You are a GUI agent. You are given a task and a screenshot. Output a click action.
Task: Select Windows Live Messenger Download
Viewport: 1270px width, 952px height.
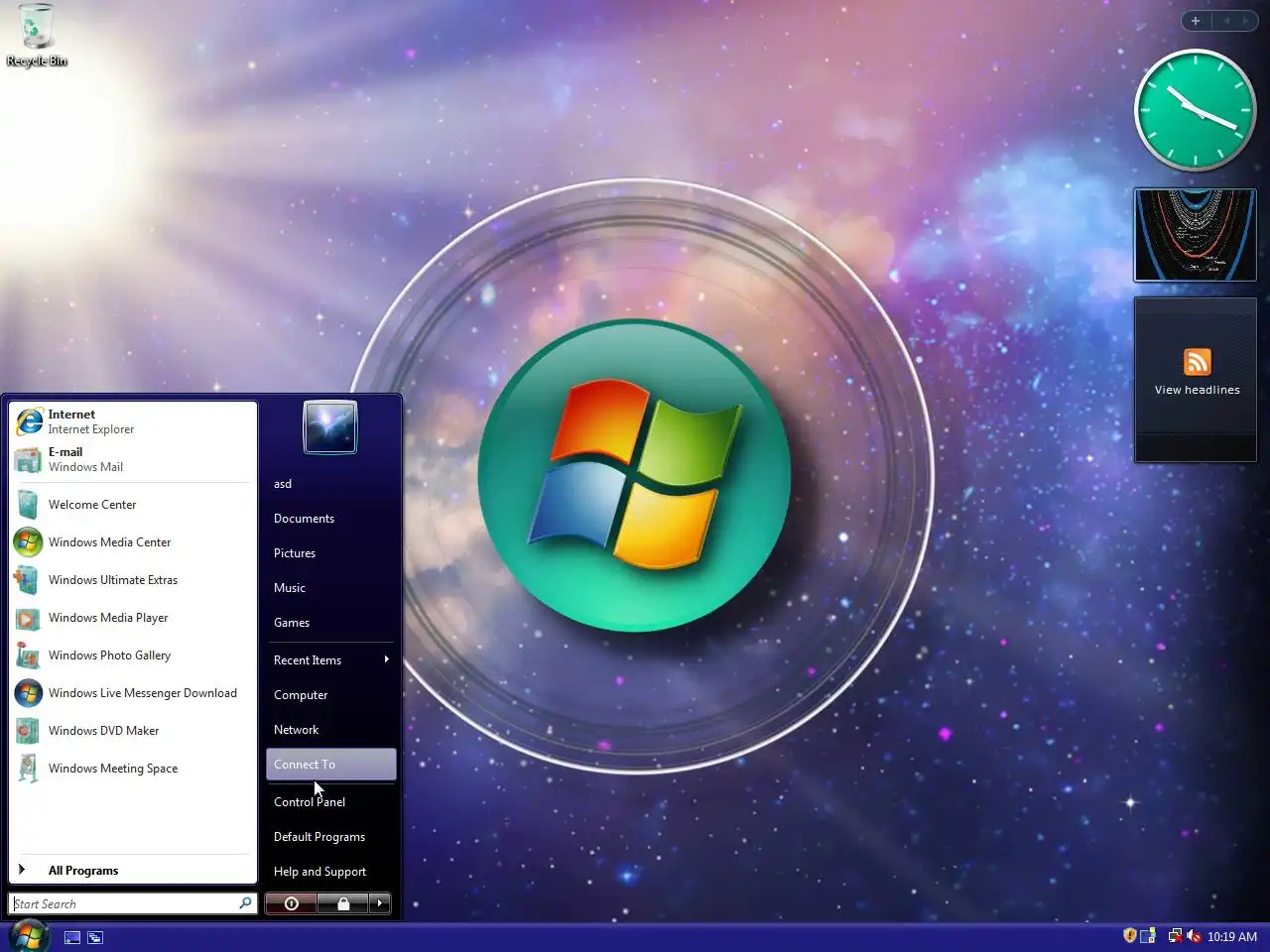[133, 693]
